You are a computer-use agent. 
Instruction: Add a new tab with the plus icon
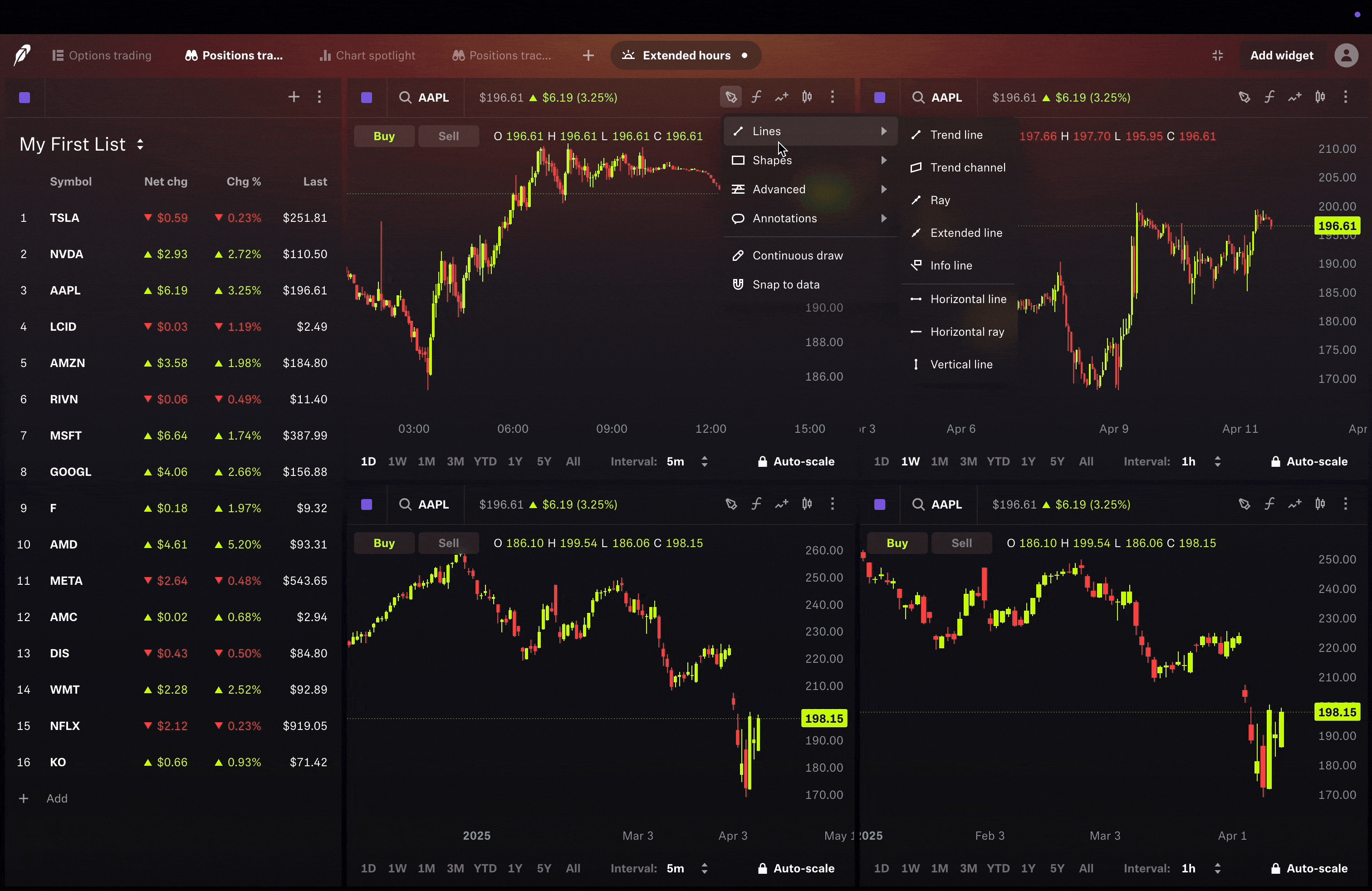click(588, 55)
